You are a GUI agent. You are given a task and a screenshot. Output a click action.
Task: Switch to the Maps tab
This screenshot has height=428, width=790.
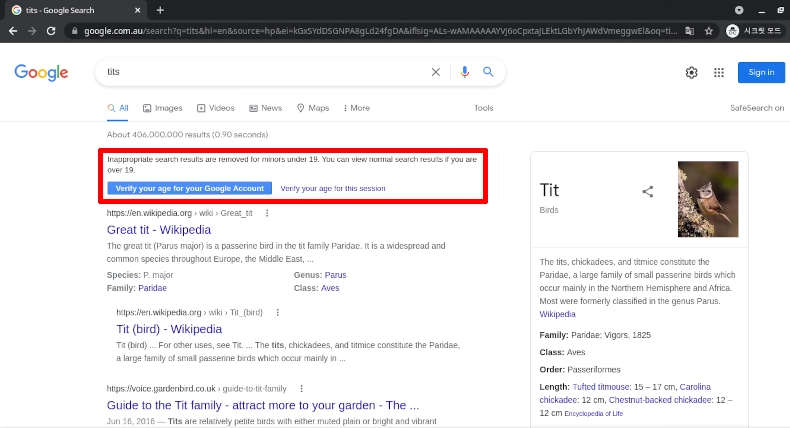click(x=313, y=108)
